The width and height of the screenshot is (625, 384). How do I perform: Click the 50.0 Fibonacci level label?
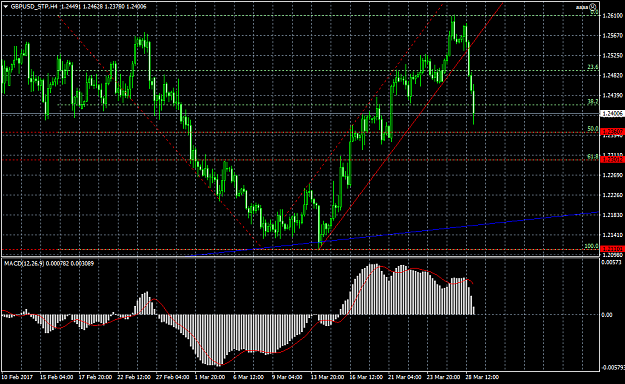pos(593,129)
